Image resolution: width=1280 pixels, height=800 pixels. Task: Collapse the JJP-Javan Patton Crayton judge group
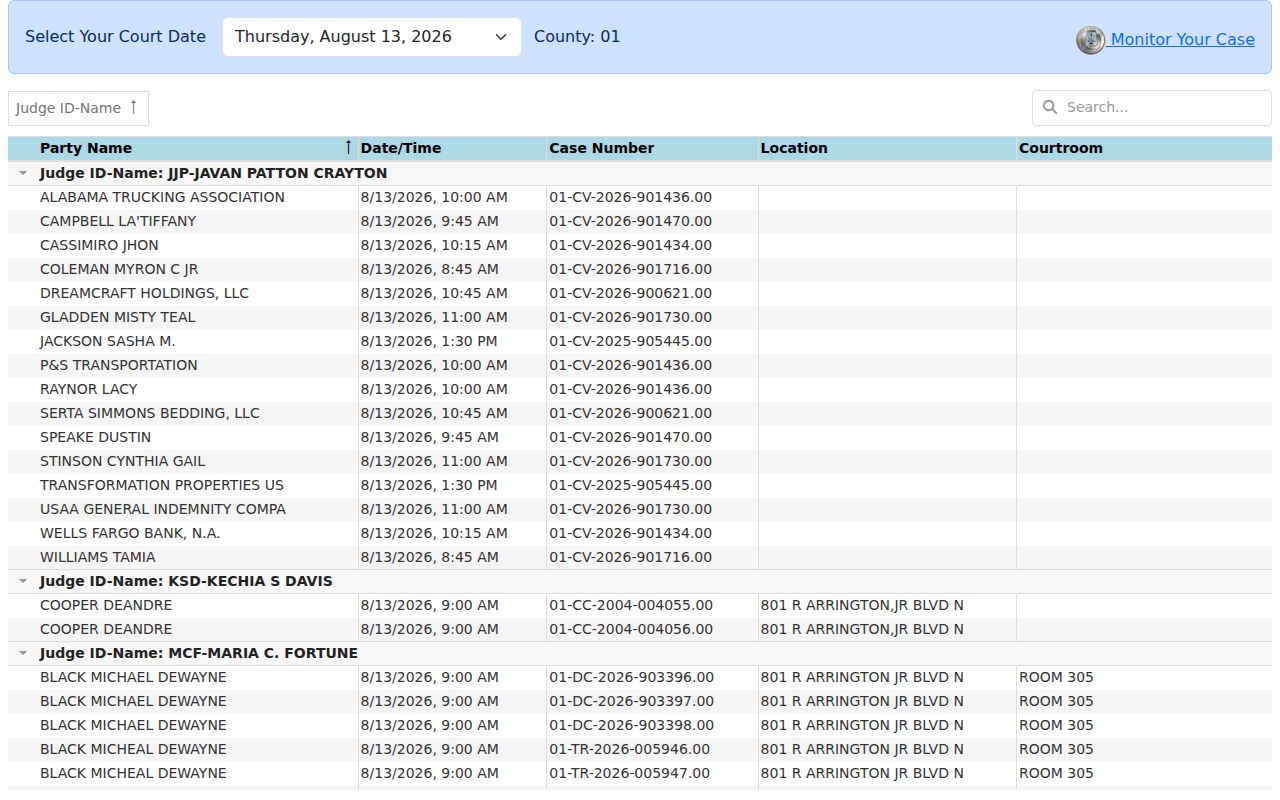pos(23,173)
